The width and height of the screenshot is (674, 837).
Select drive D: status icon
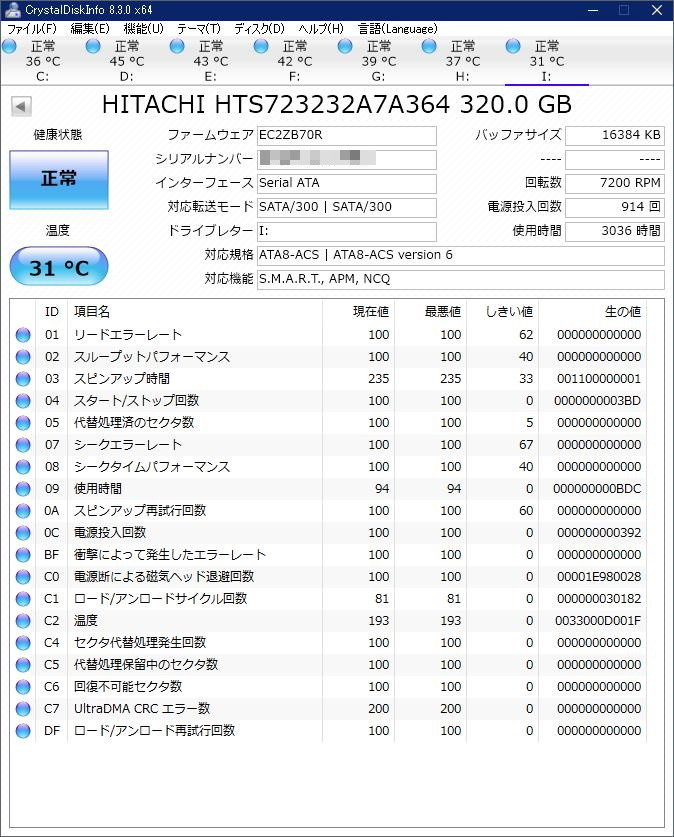[x=93, y=46]
